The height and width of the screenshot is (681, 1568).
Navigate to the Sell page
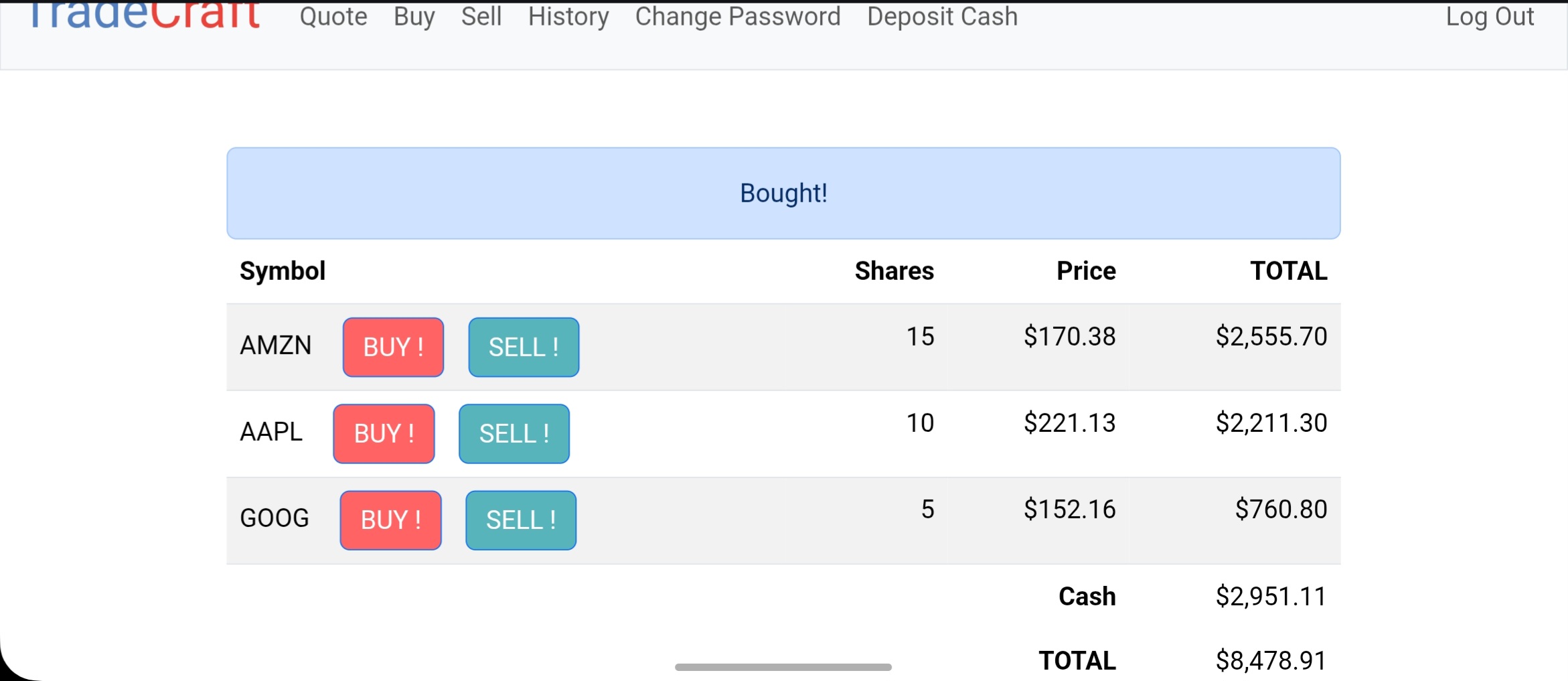pyautogui.click(x=481, y=16)
